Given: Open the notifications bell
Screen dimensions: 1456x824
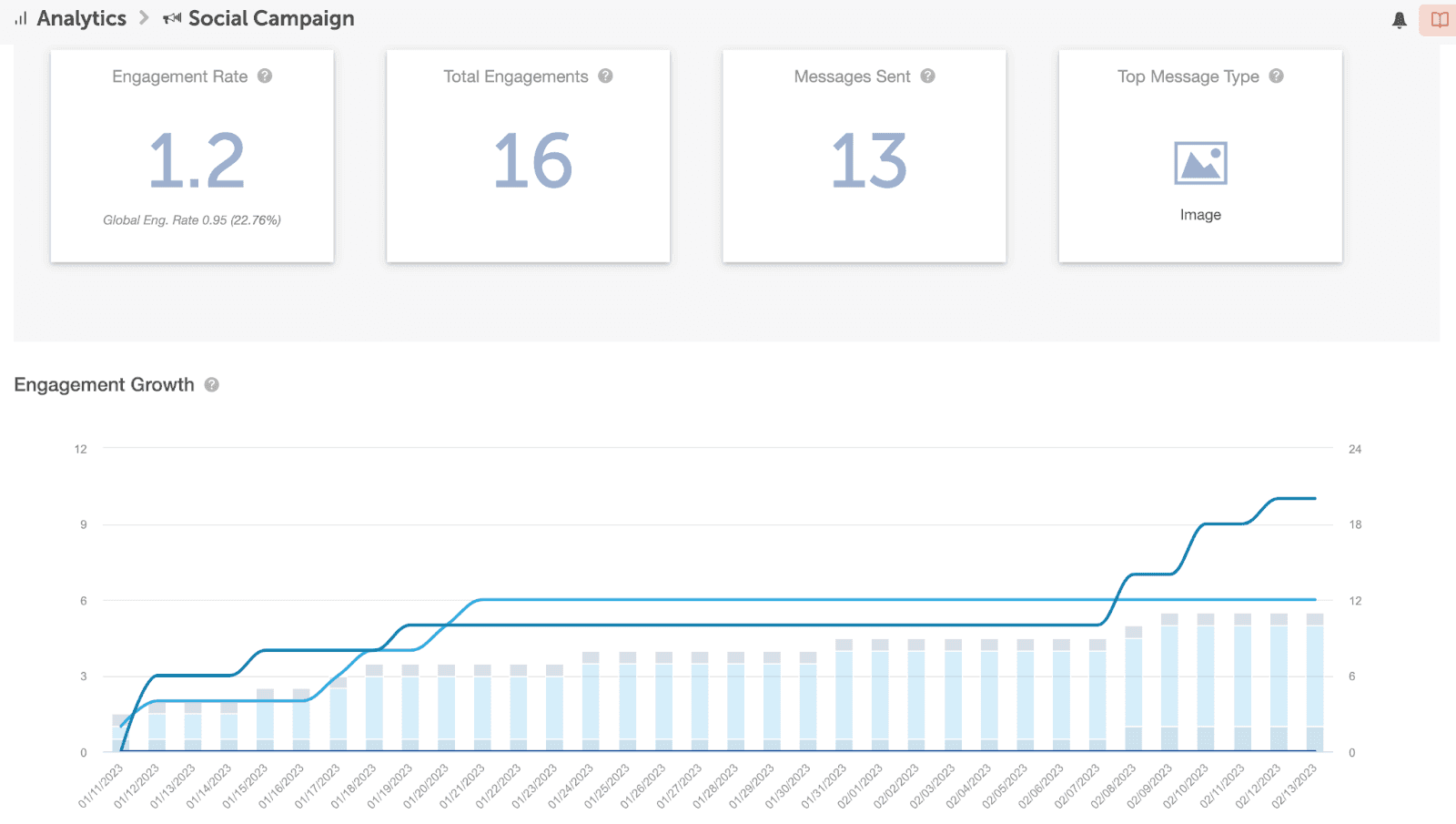Looking at the screenshot, I should [1400, 20].
